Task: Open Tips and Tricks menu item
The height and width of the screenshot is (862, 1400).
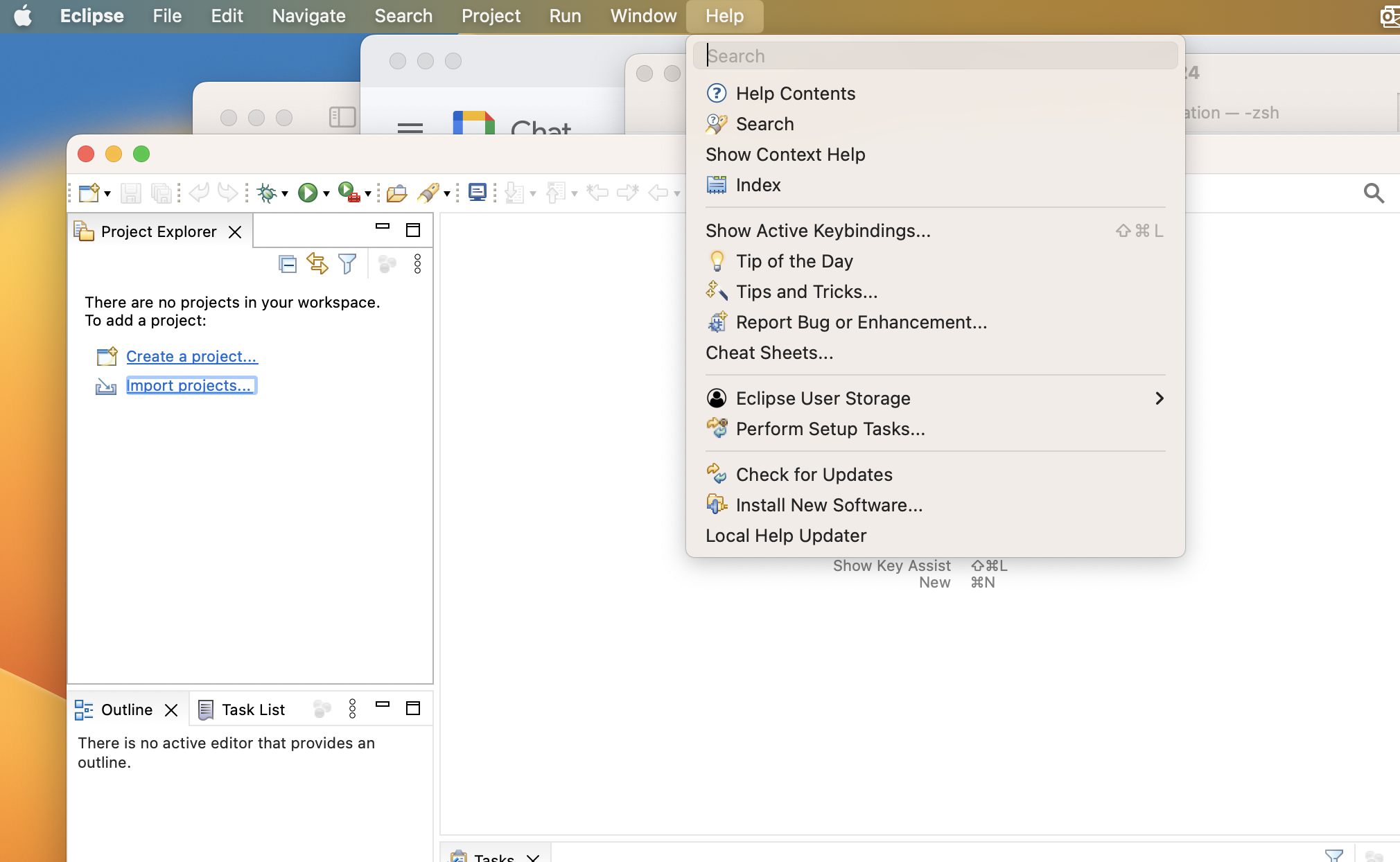Action: click(x=935, y=292)
